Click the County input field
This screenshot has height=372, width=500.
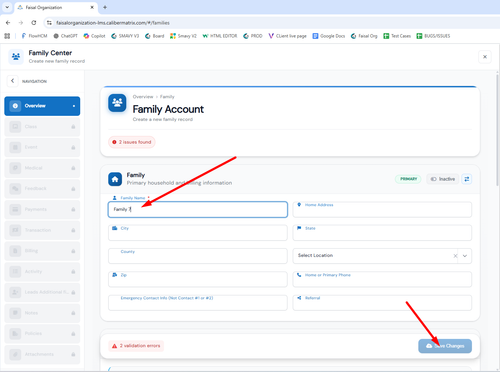point(198,256)
